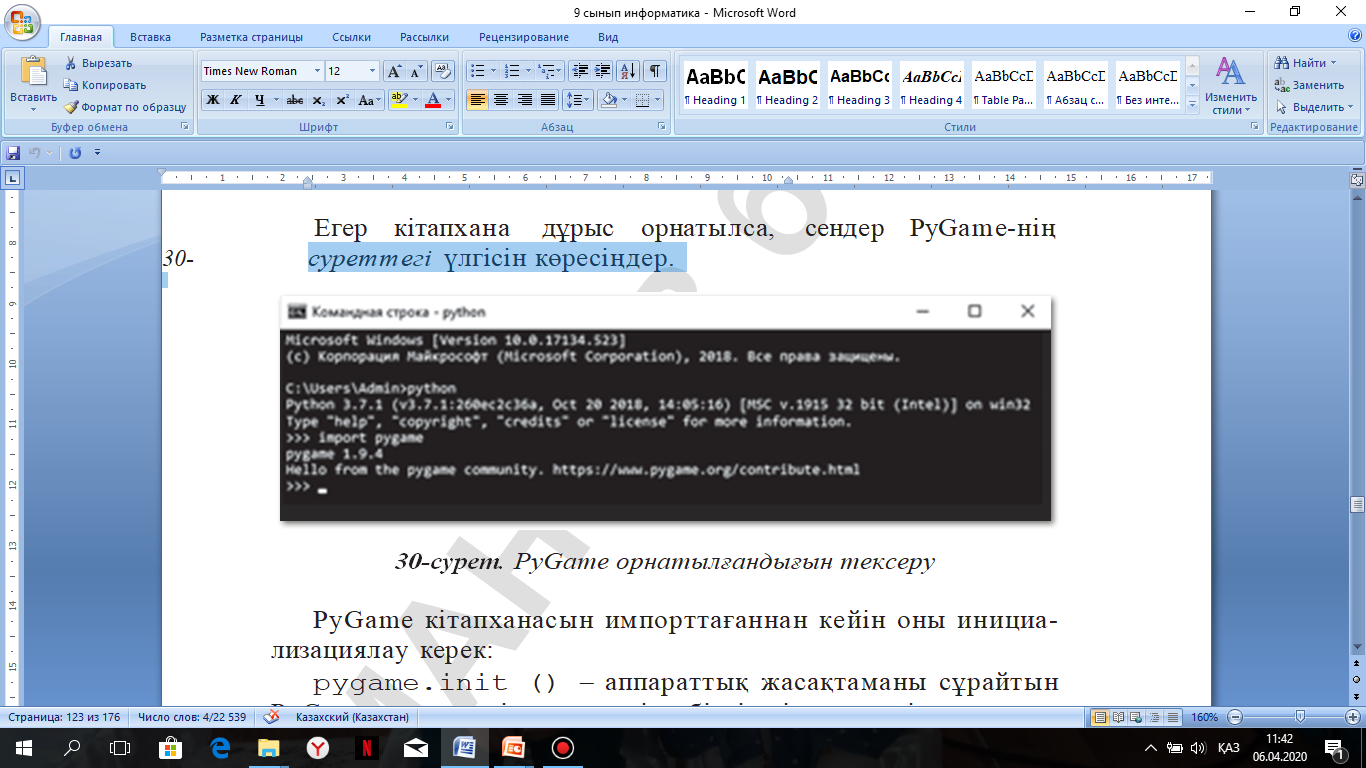
Task: Click the zoom out minus button
Action: [x=1235, y=717]
